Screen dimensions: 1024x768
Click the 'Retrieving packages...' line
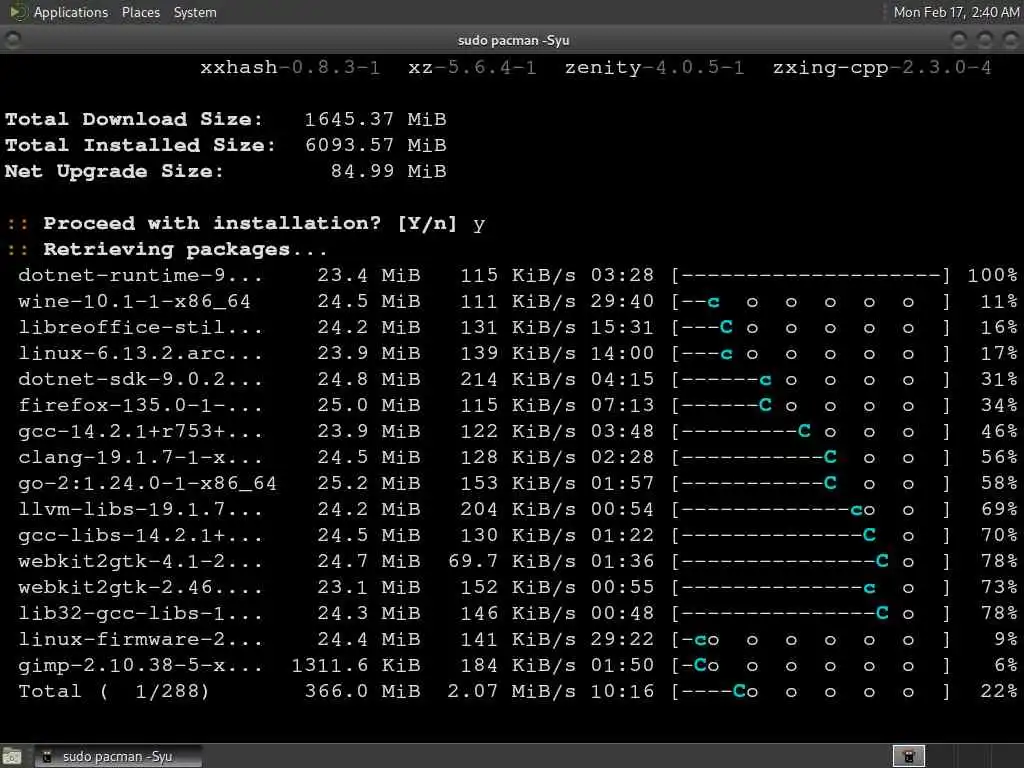(167, 249)
